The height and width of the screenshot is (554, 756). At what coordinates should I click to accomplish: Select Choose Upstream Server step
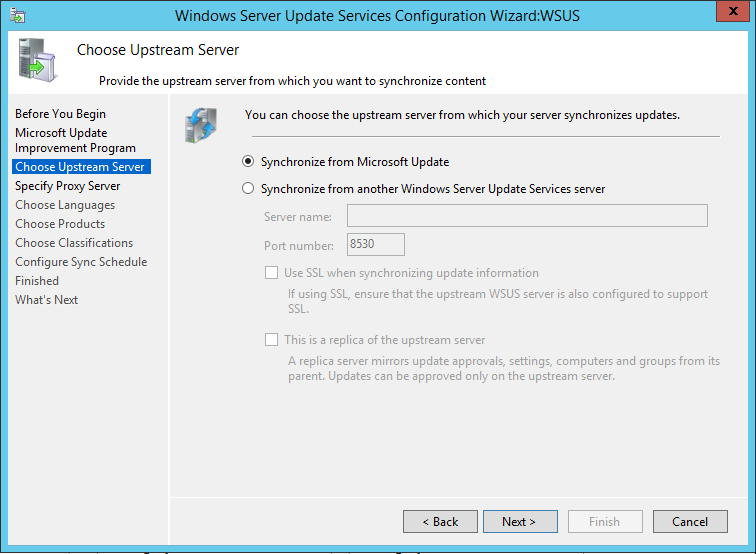tap(81, 167)
